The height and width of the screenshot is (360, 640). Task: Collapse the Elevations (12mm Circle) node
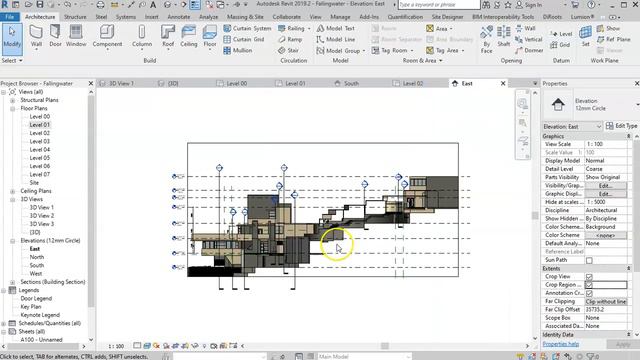click(13, 241)
